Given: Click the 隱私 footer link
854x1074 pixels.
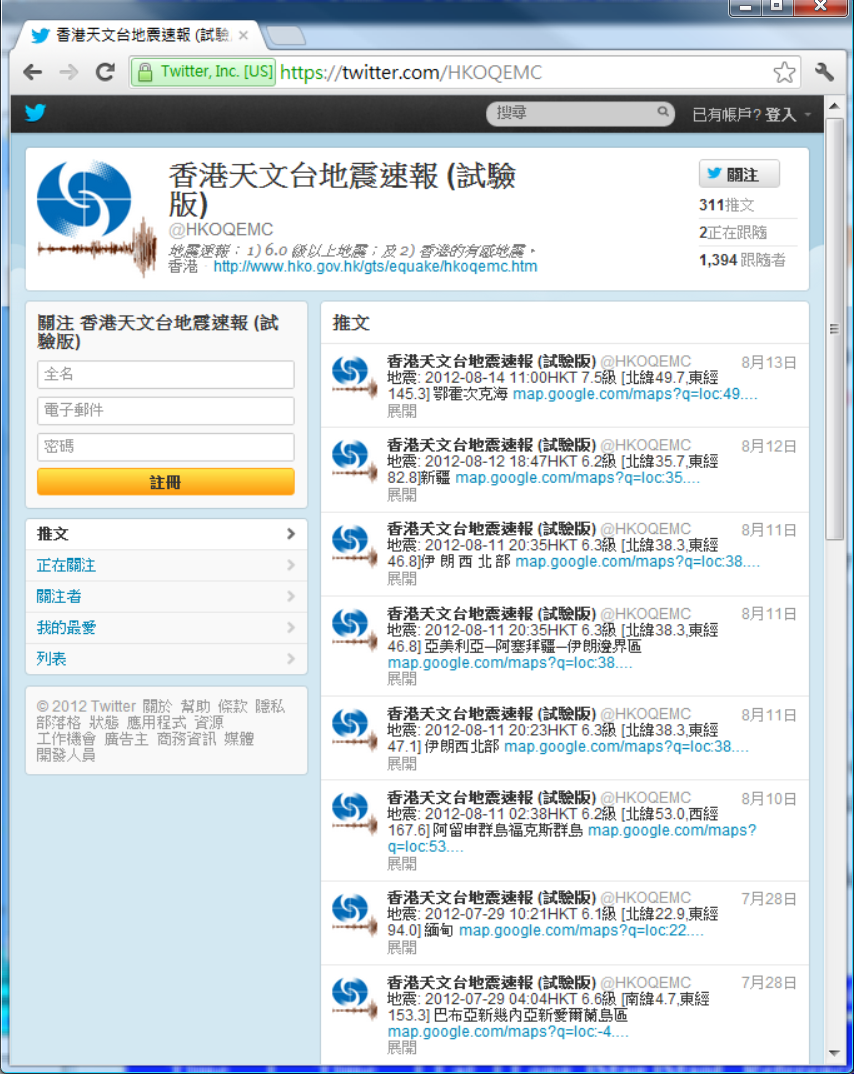Looking at the screenshot, I should pos(270,706).
